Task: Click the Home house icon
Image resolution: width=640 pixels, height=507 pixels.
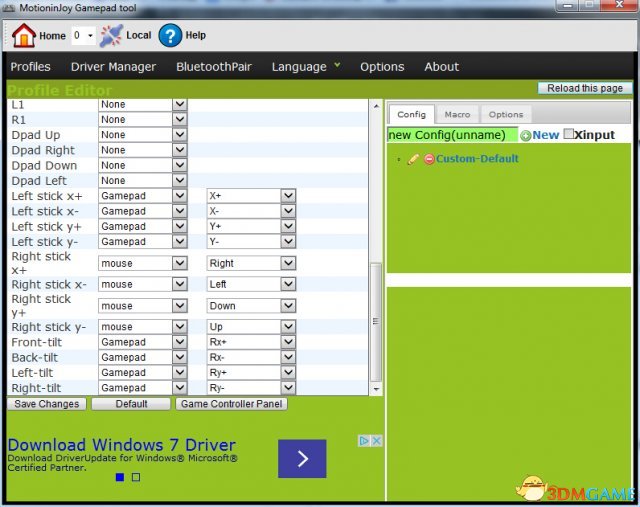Action: click(x=24, y=36)
